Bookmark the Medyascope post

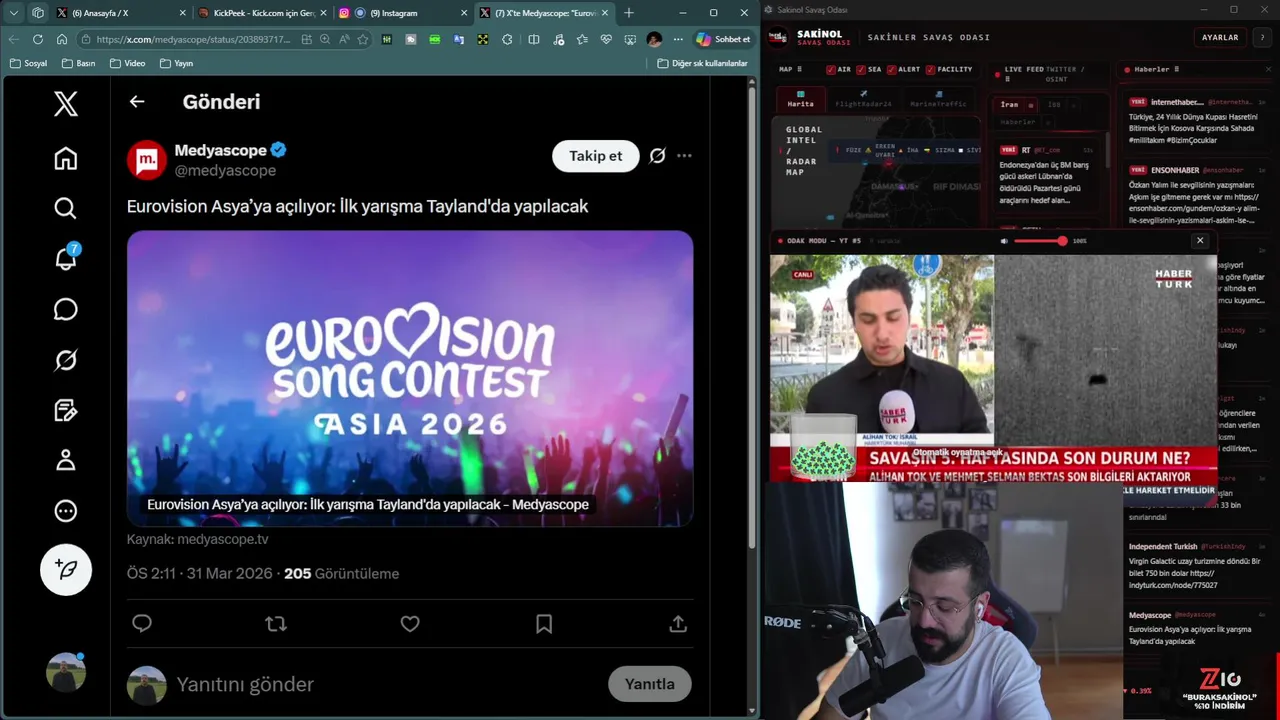(544, 624)
